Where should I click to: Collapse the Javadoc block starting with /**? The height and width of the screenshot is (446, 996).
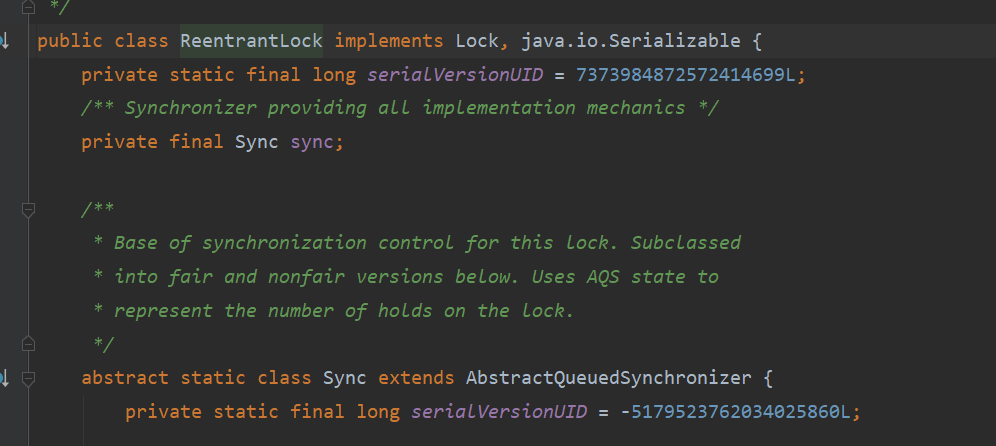28,209
